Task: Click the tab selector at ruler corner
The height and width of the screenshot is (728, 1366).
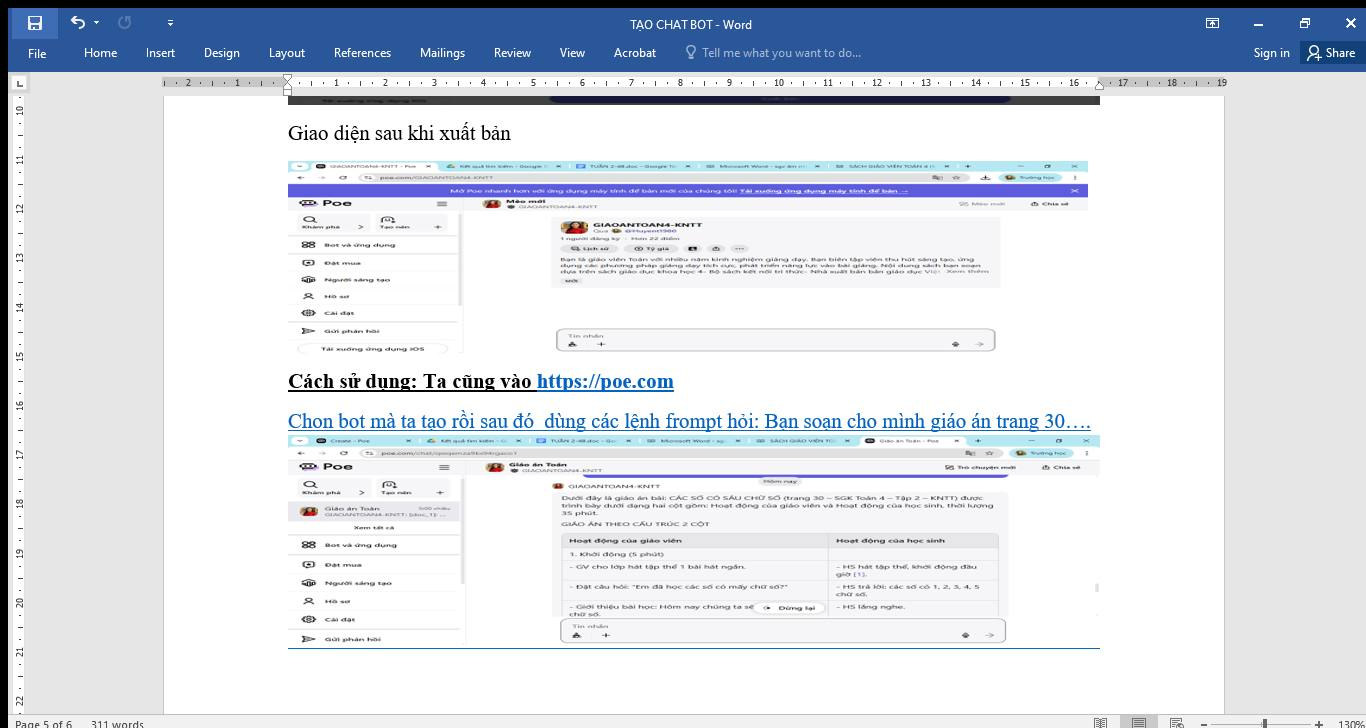Action: 19,84
